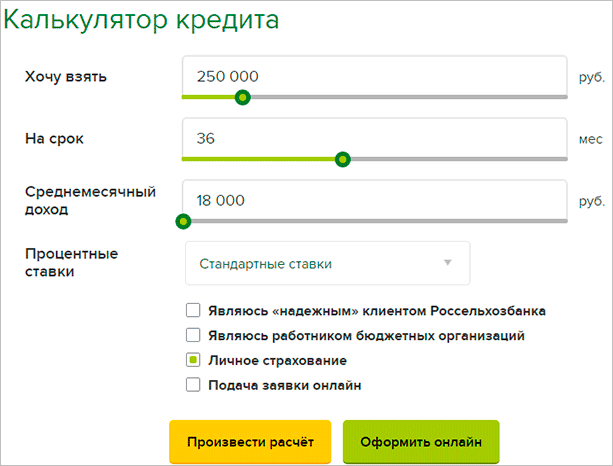Image resolution: width=613 pixels, height=466 pixels.
Task: Uncheck the Личное страхование checkbox
Action: (194, 360)
